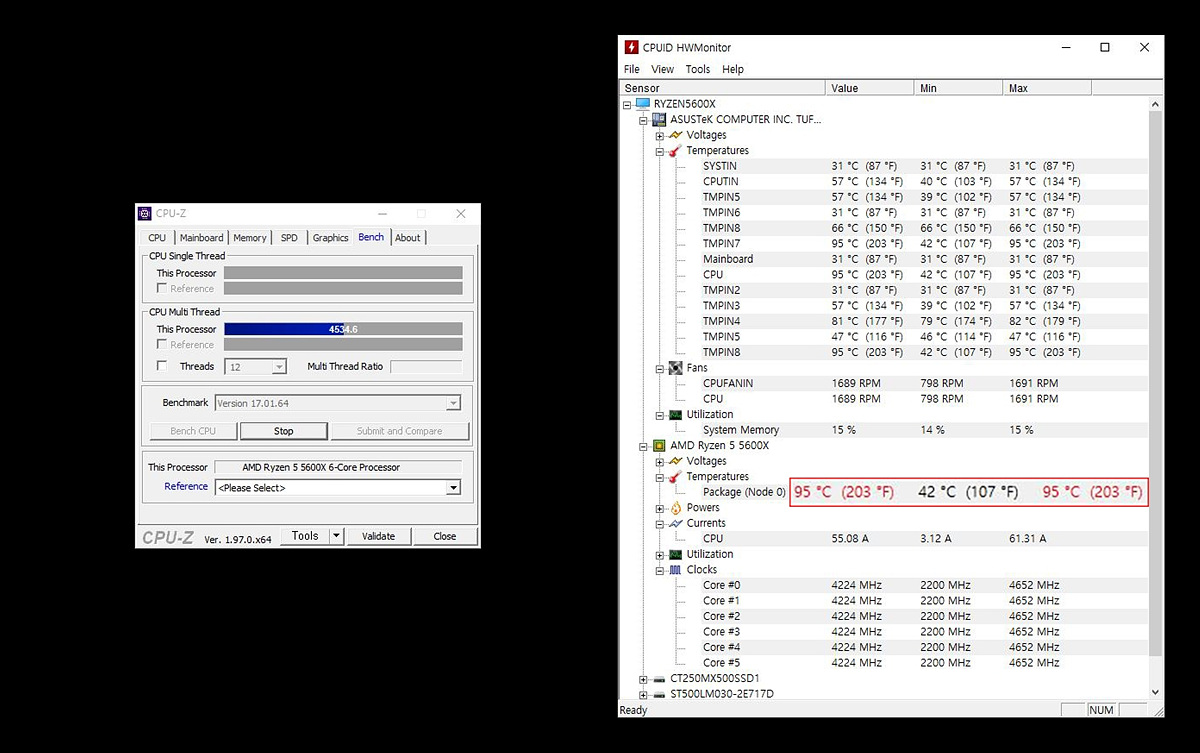Viewport: 1200px width, 753px height.
Task: Click the Close button in CPU-Z
Action: [445, 536]
